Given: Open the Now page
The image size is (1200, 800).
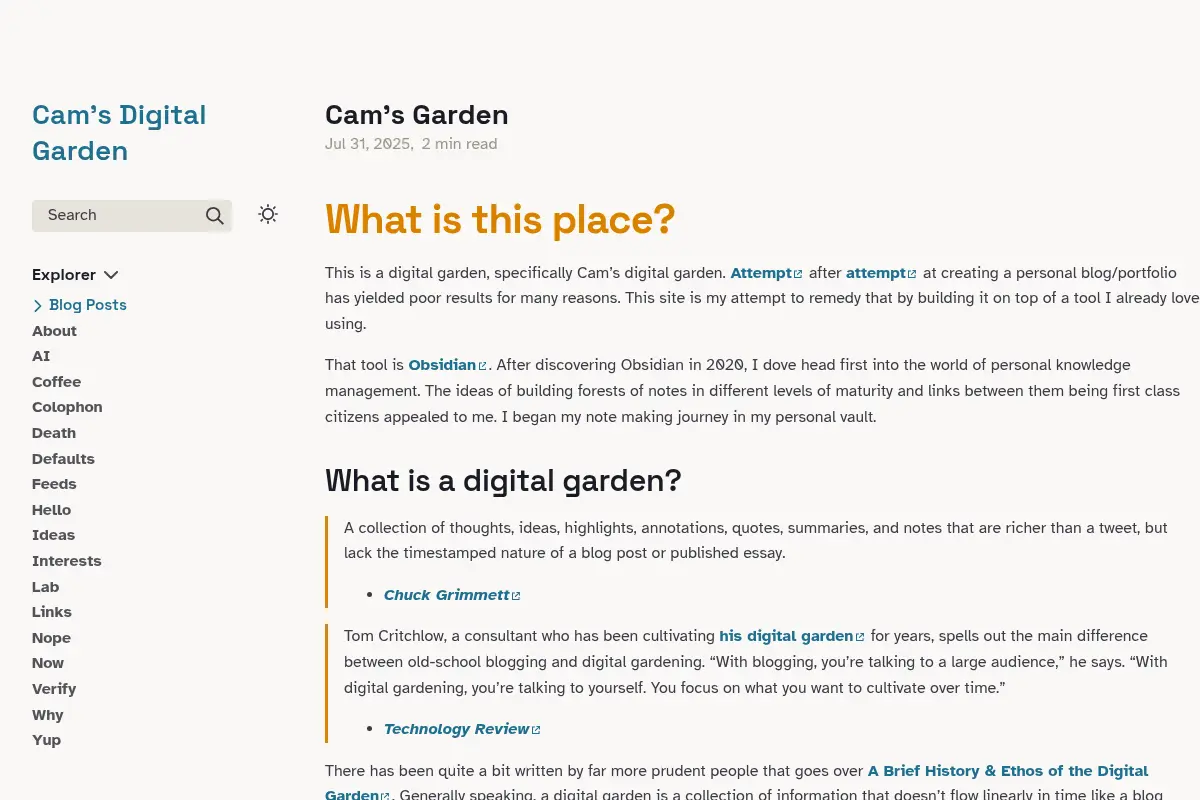Looking at the screenshot, I should tap(48, 663).
